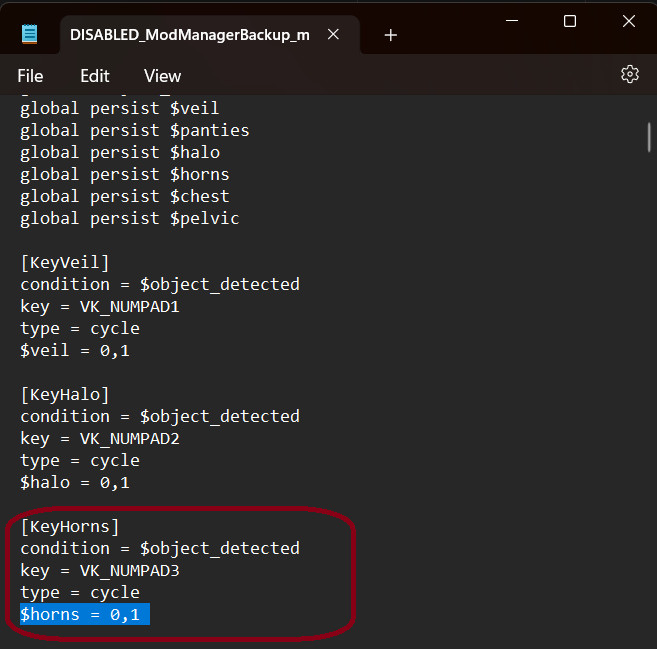Click the line 'global persist $pelvic'
657x649 pixels.
point(129,219)
